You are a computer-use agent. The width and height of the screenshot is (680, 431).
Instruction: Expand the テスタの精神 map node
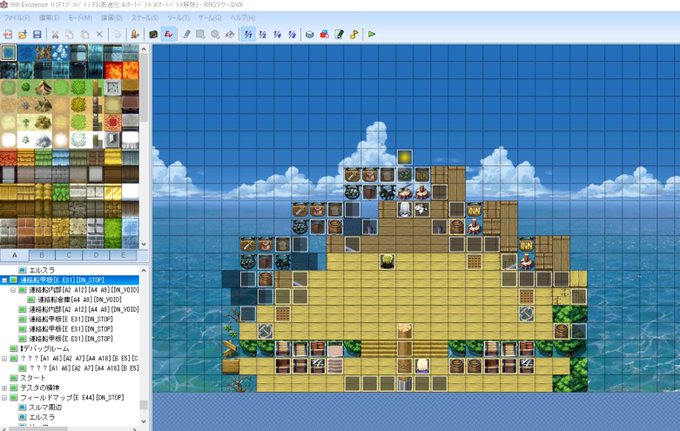pyautogui.click(x=4, y=388)
